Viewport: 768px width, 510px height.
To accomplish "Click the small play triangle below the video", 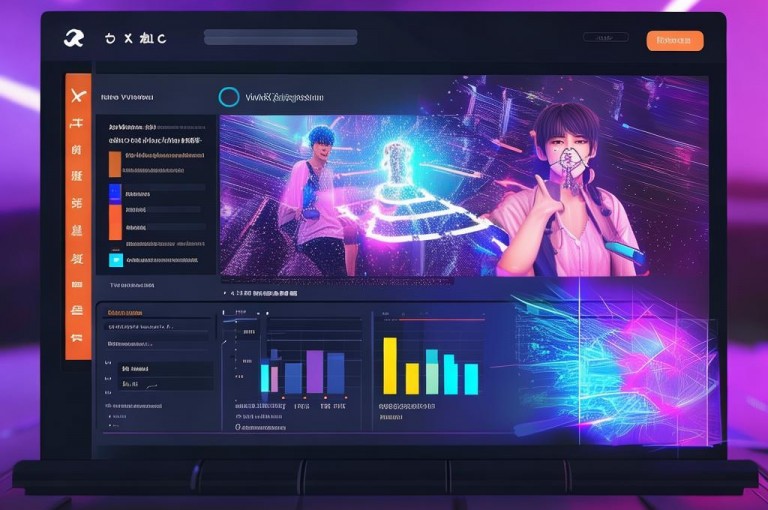I will [225, 293].
